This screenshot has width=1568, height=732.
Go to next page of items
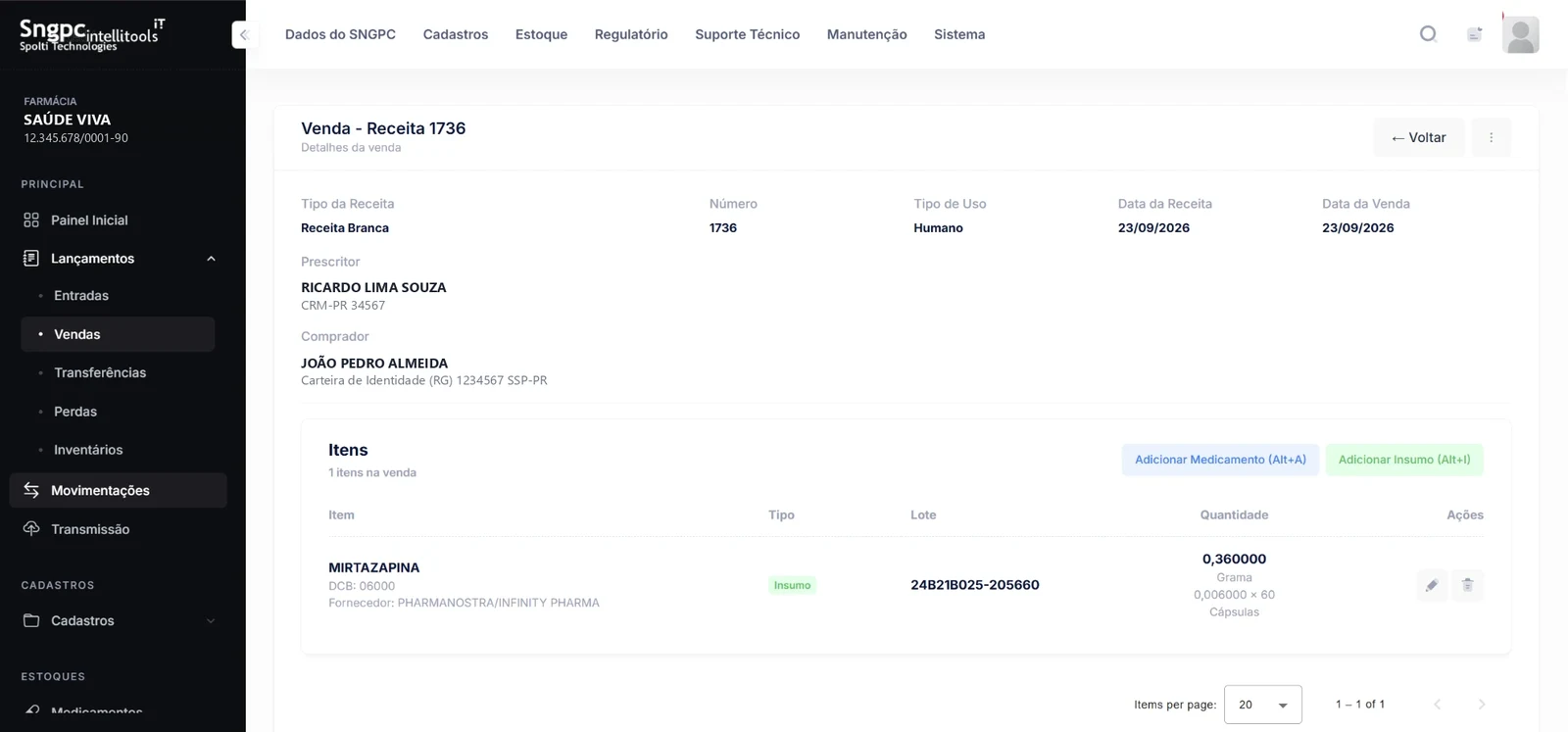[x=1481, y=705]
